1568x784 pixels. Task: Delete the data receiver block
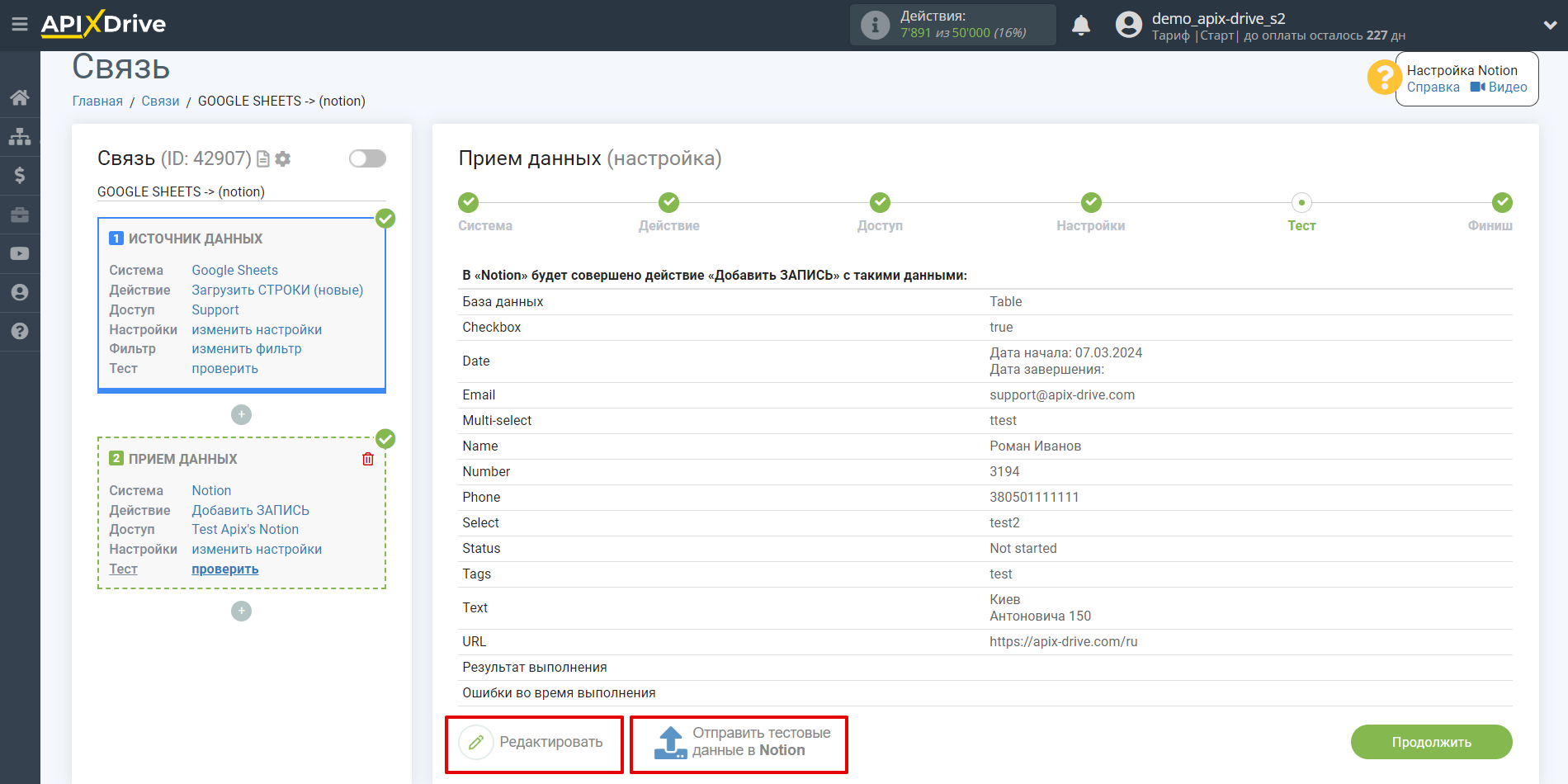click(368, 459)
